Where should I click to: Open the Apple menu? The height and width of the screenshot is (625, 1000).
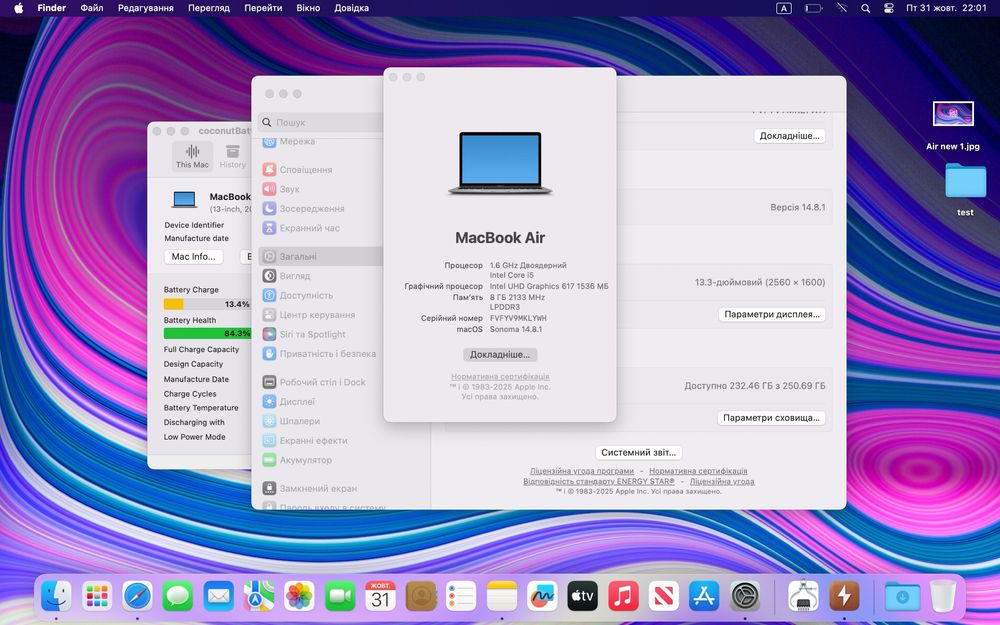pyautogui.click(x=18, y=8)
